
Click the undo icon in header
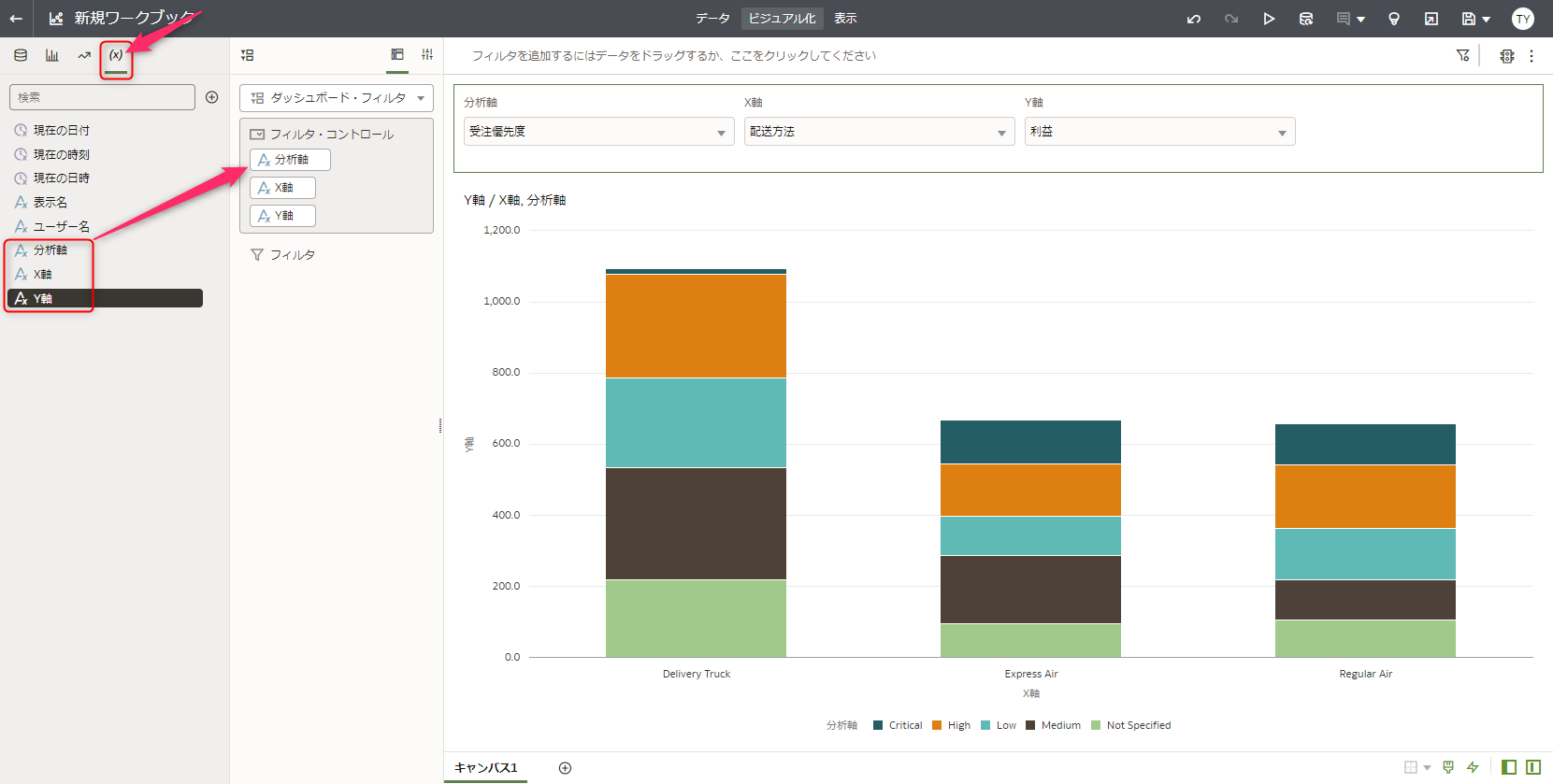1194,19
